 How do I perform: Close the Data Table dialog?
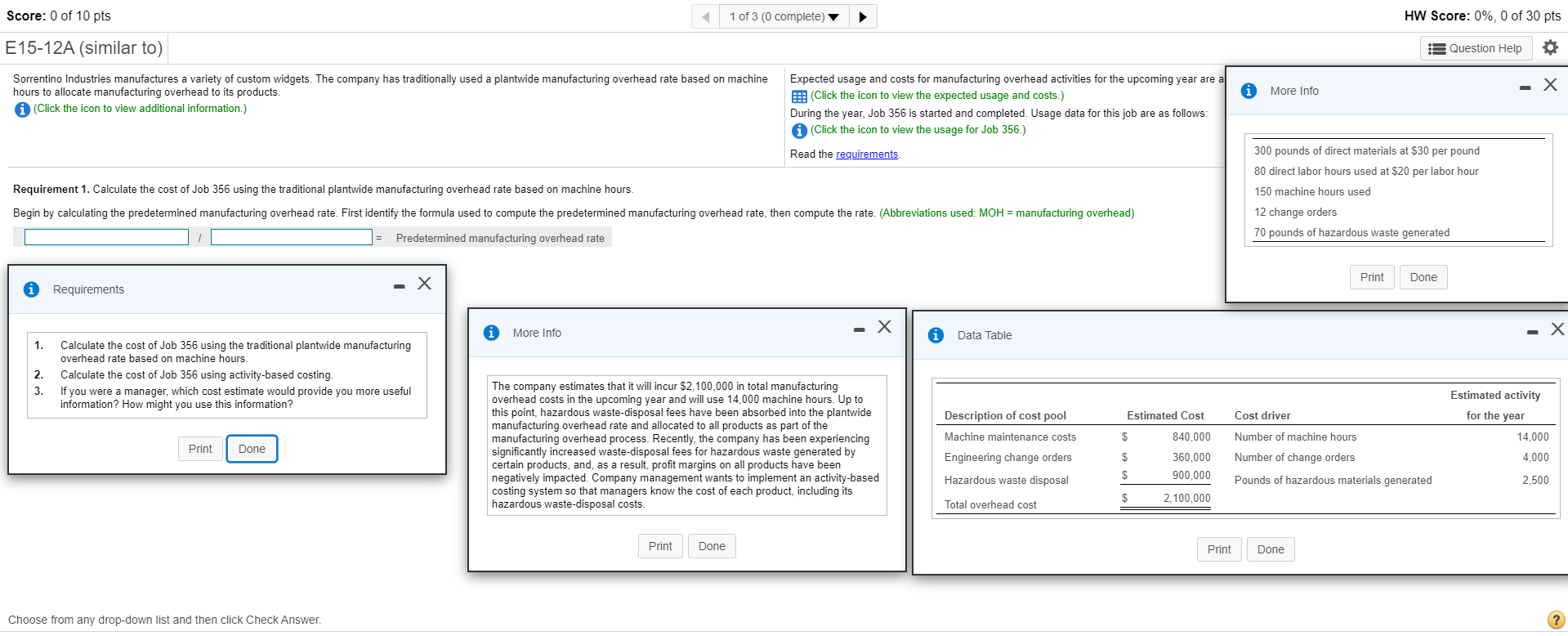tap(1557, 329)
